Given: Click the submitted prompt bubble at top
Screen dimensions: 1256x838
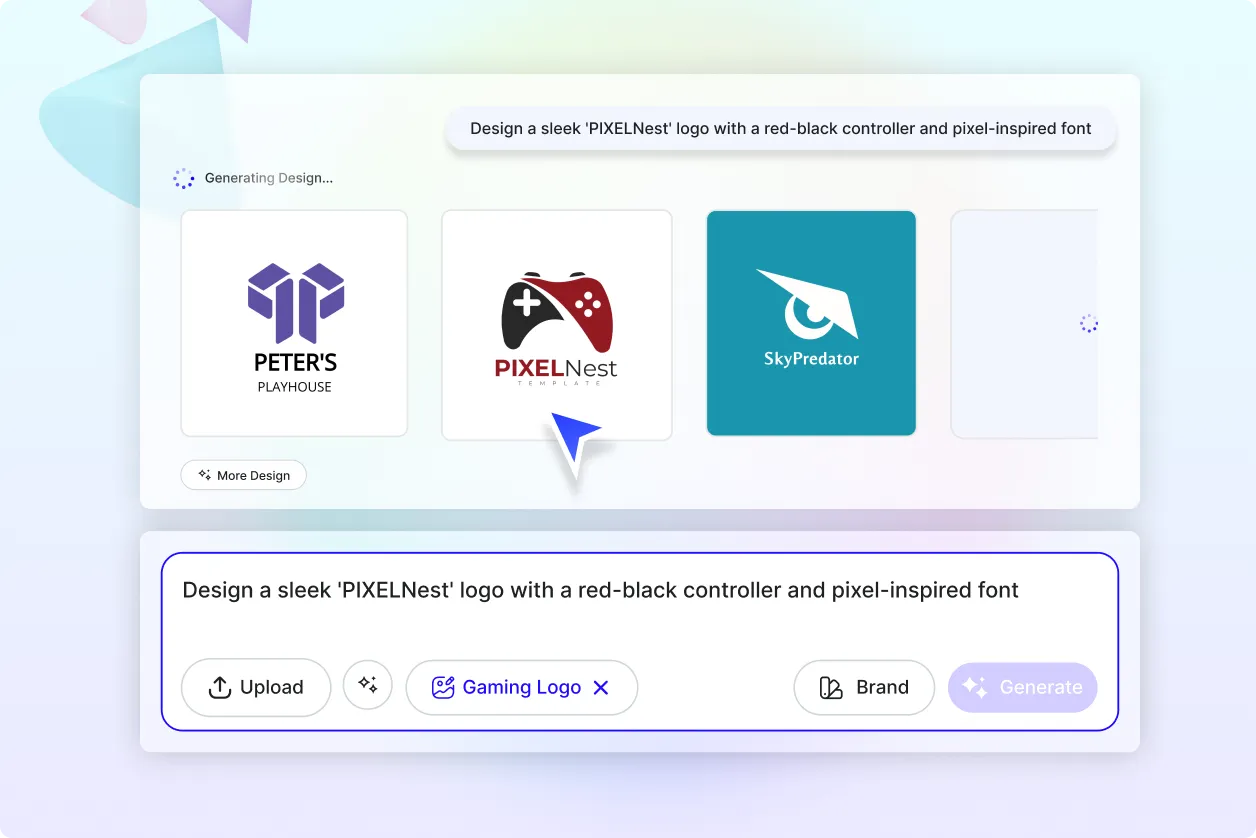Looking at the screenshot, I should point(780,129).
